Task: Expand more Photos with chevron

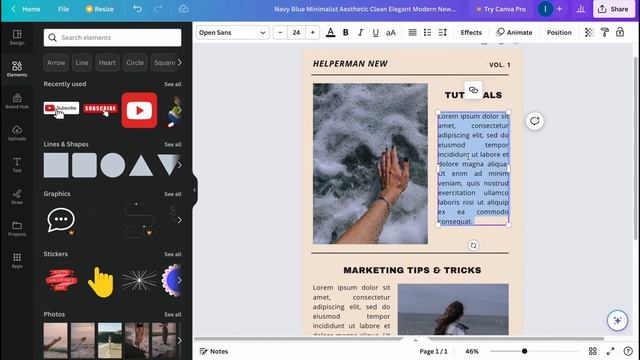Action: [x=179, y=340]
